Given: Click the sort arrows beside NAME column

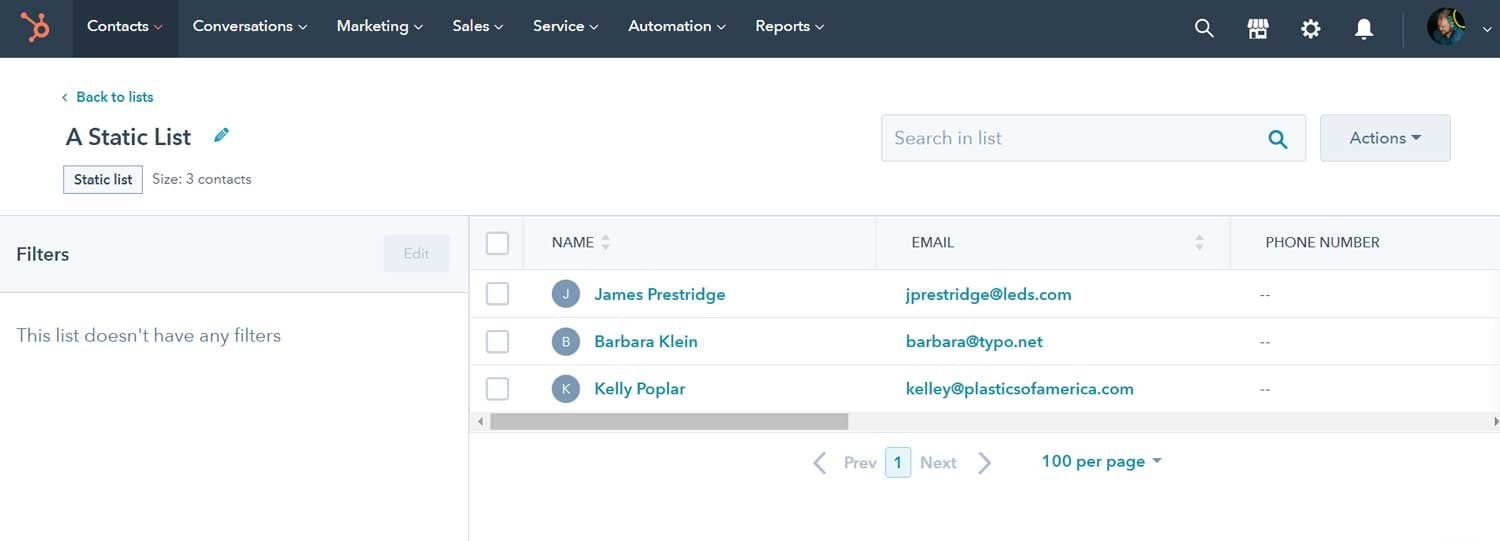Looking at the screenshot, I should 605,242.
